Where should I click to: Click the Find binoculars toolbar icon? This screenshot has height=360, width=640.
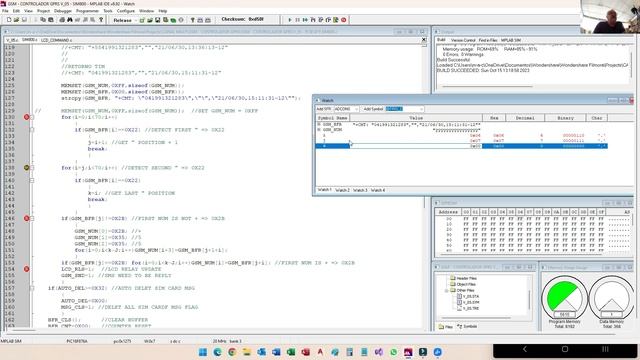click(70, 20)
